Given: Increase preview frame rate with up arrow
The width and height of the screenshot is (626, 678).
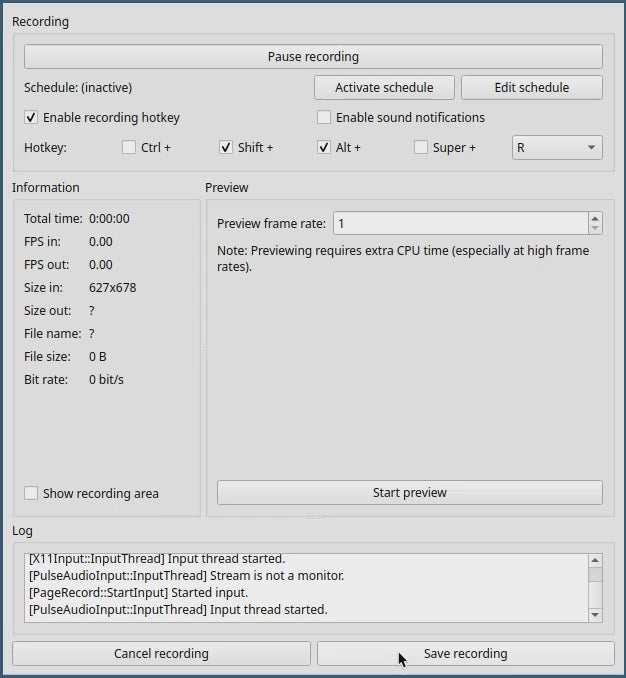Looking at the screenshot, I should (x=596, y=218).
